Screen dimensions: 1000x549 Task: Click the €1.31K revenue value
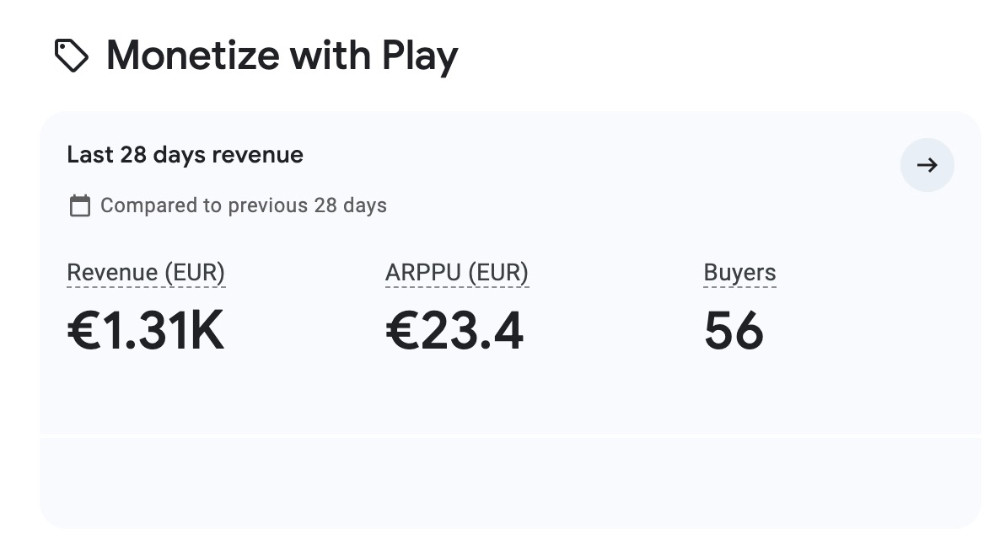[145, 330]
